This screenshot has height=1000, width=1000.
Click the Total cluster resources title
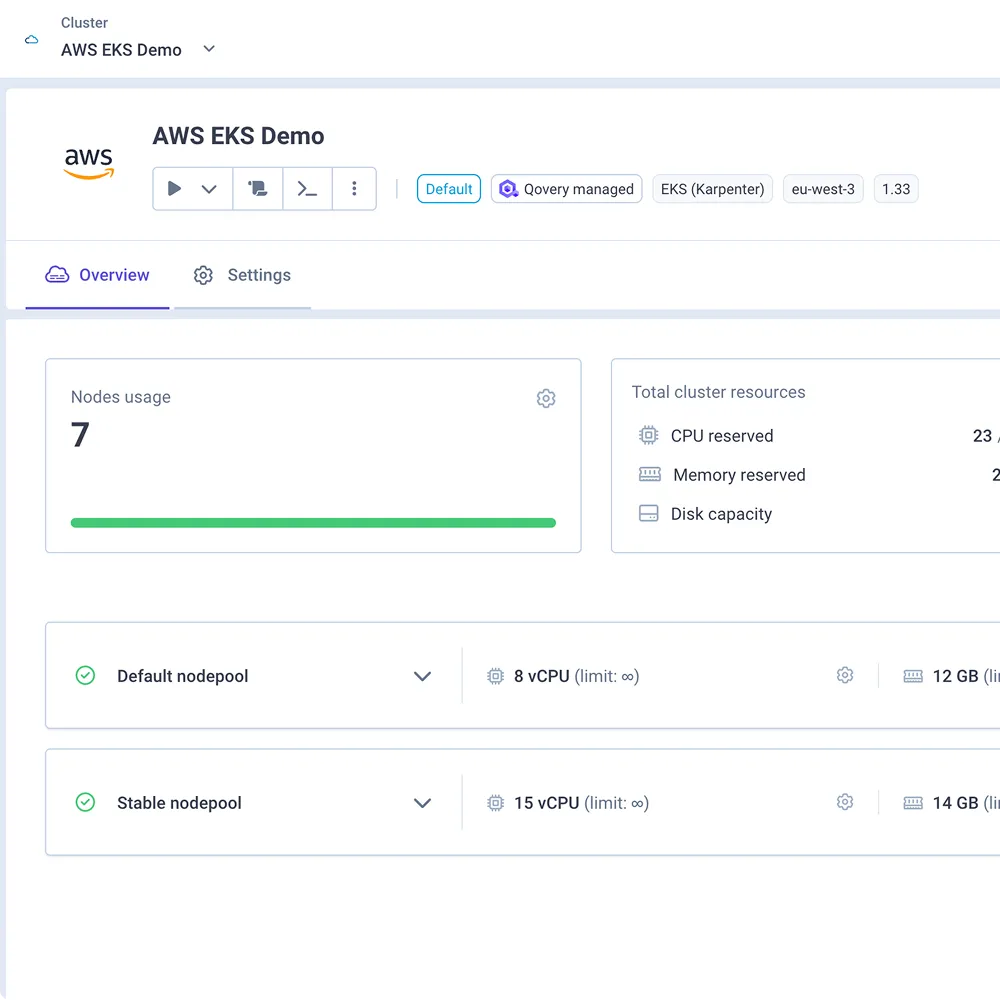[718, 392]
